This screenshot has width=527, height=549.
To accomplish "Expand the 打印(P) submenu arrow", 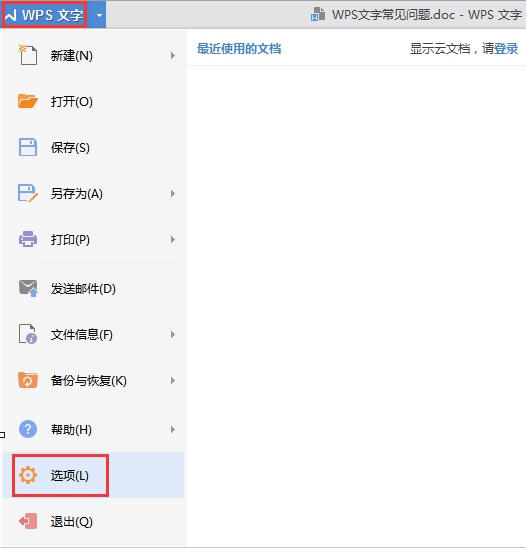I will 173,239.
